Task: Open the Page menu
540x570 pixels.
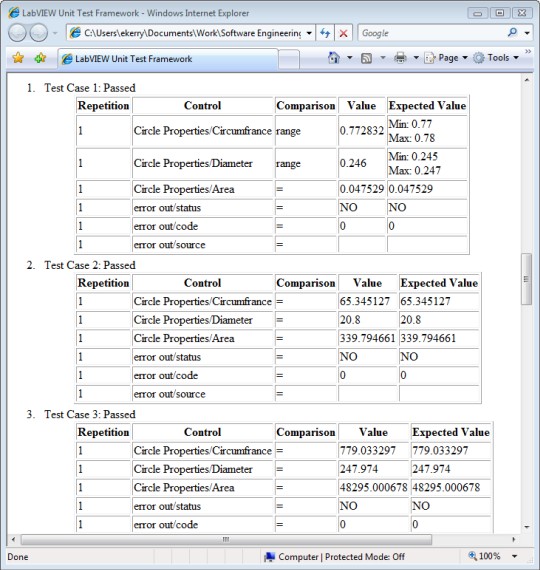Action: [x=446, y=58]
